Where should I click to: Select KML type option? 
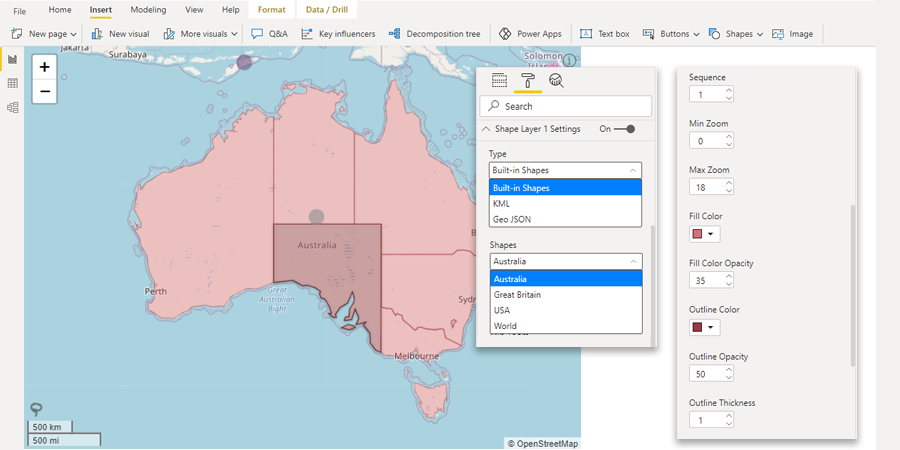[x=565, y=203]
